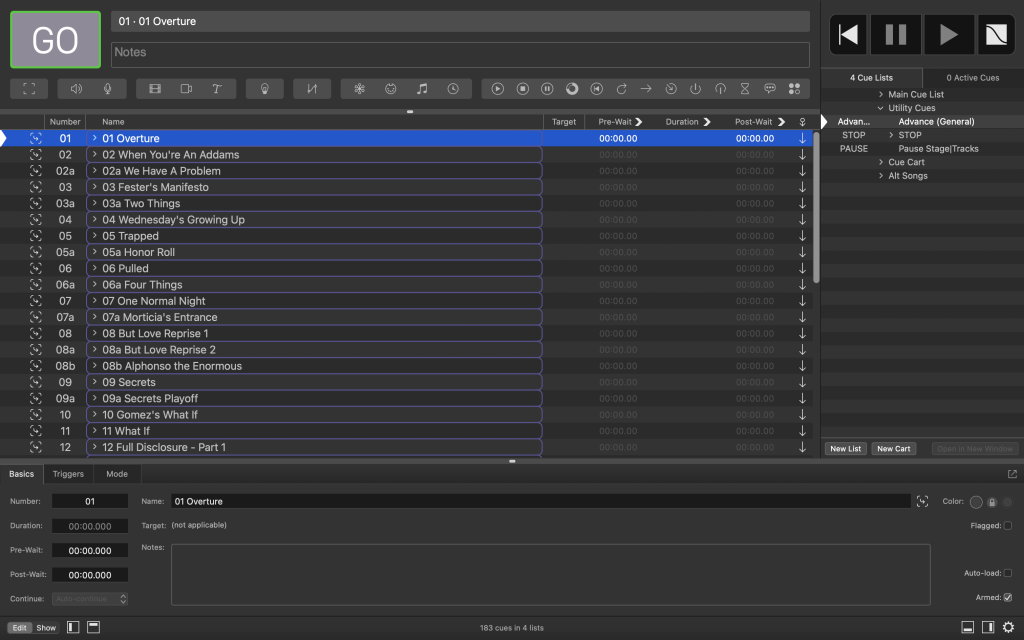Switch to the Mode tab
The height and width of the screenshot is (640, 1024).
117,474
